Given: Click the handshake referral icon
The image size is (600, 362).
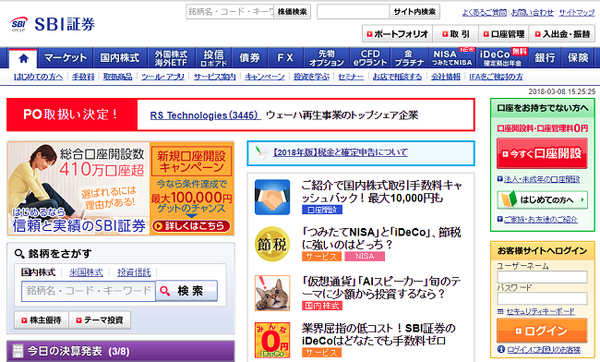Looking at the screenshot, I should 272,197.
